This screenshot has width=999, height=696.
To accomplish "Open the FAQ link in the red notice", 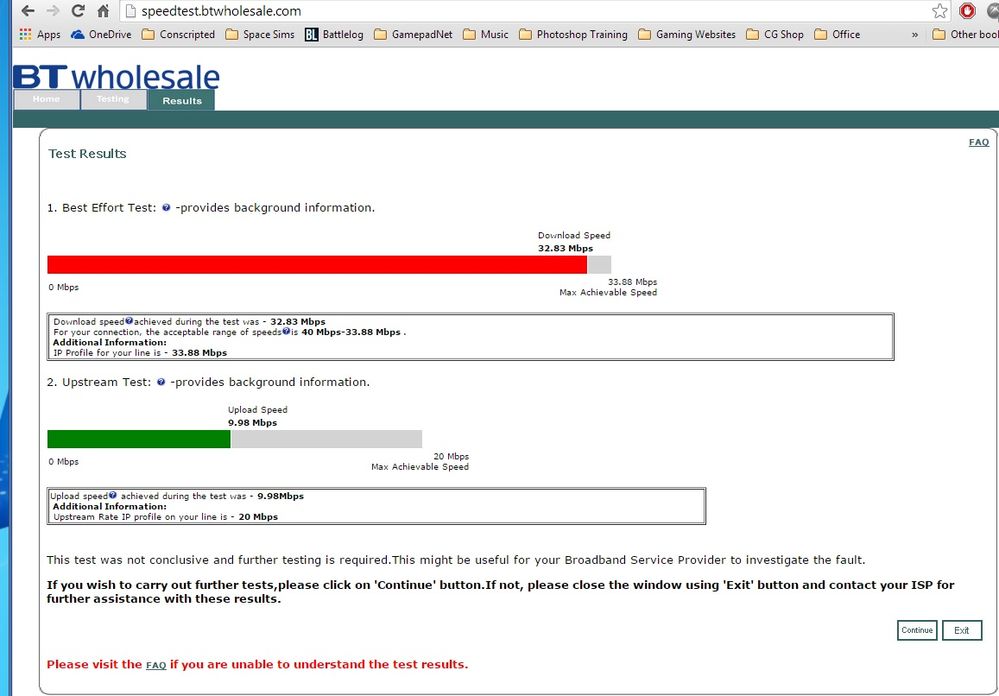I will tap(156, 665).
